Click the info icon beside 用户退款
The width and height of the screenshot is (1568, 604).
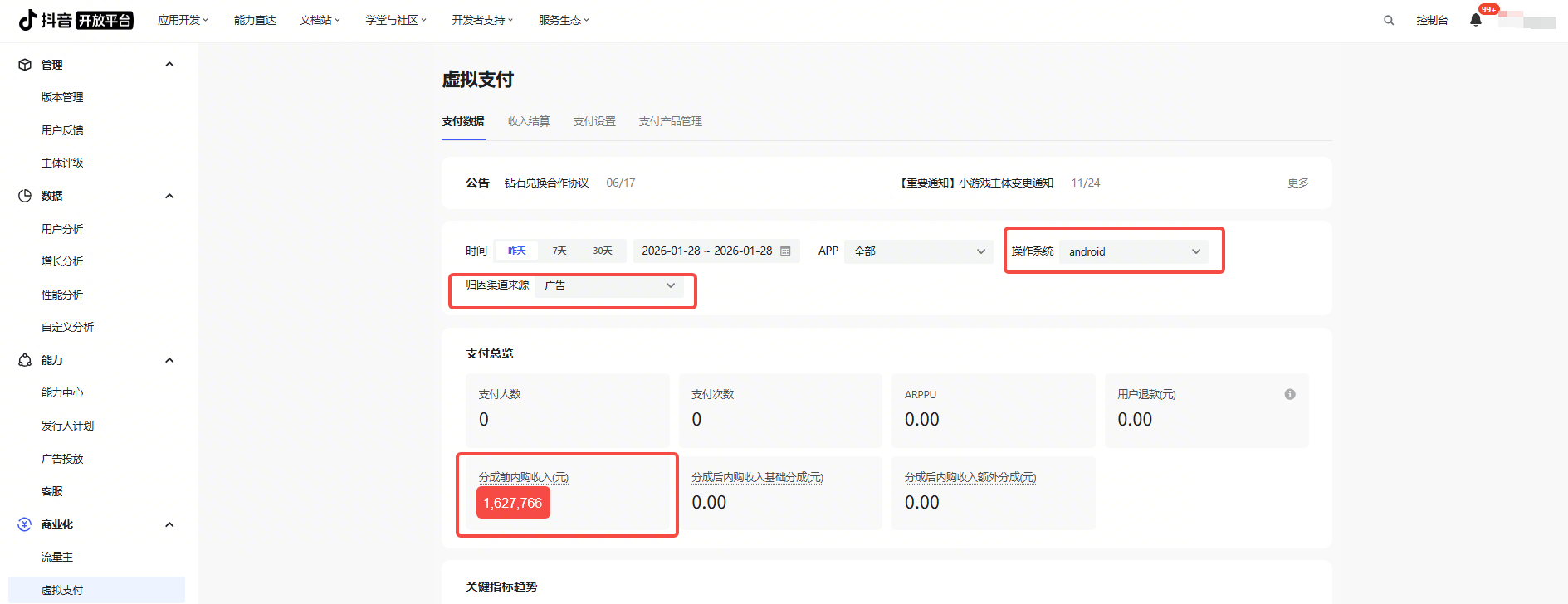[1289, 394]
